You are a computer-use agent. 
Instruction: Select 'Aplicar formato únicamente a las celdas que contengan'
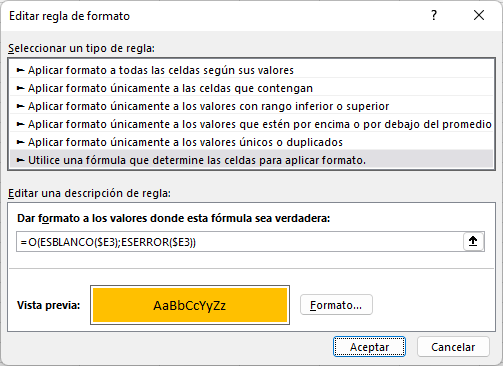[251, 88]
